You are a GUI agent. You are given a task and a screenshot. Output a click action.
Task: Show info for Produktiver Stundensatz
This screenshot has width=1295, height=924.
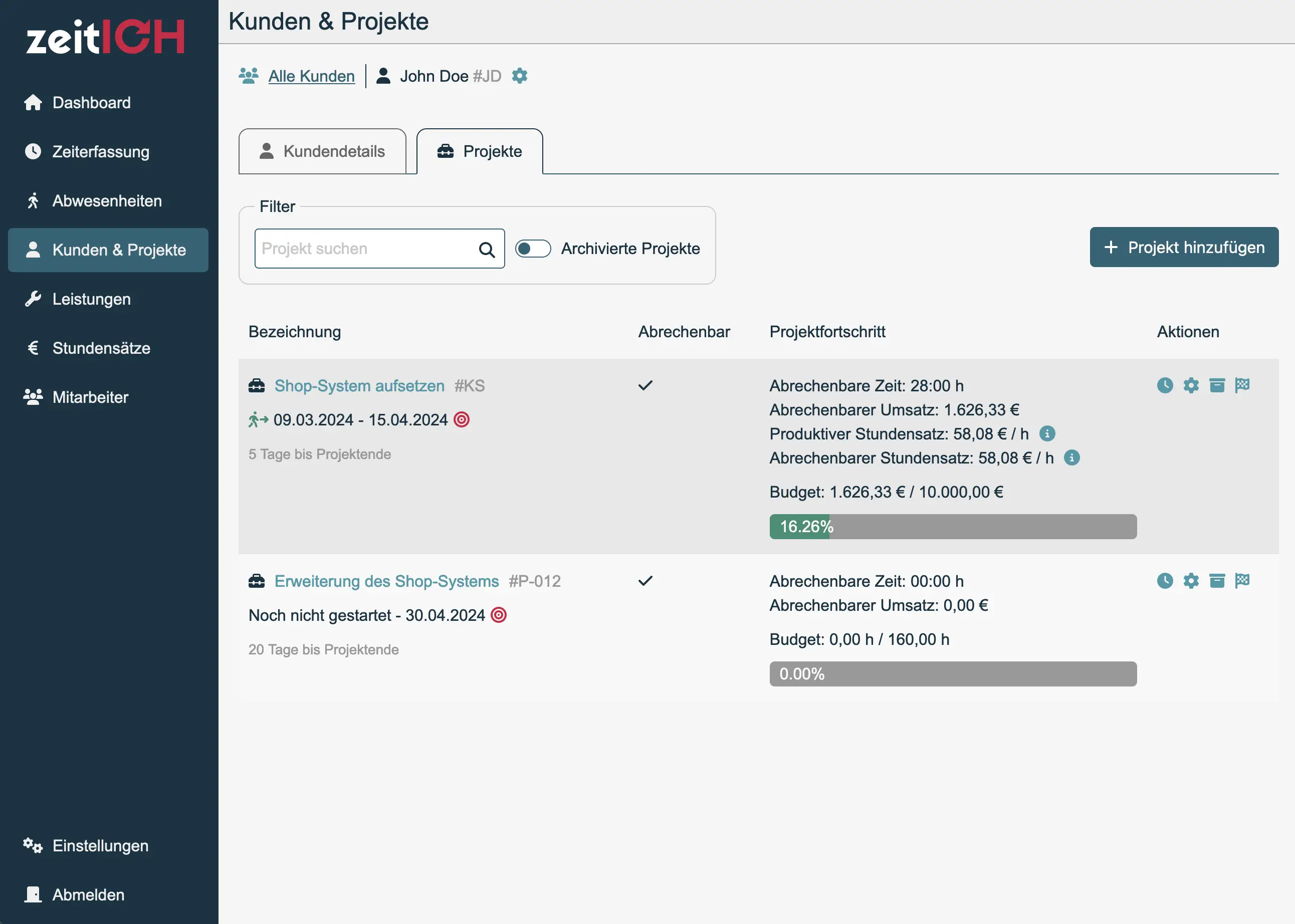click(1047, 433)
